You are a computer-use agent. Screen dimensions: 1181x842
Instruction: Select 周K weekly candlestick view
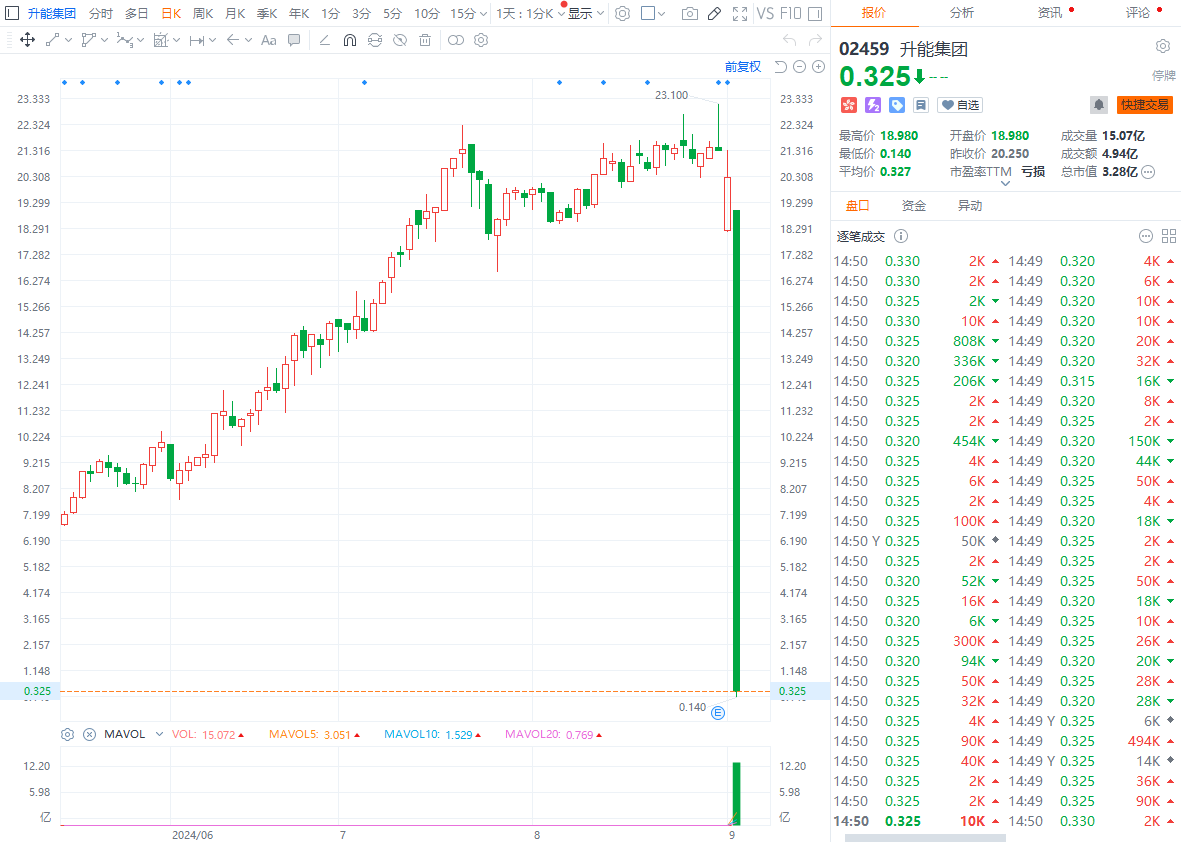pyautogui.click(x=203, y=14)
